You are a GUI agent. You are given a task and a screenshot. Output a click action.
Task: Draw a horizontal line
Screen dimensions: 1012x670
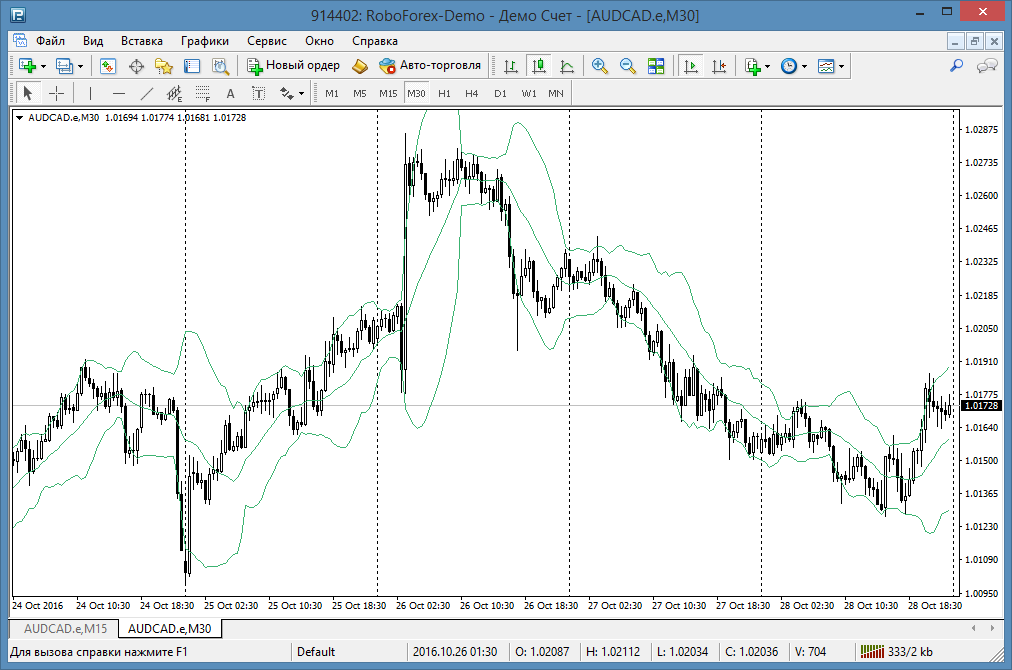pos(119,94)
